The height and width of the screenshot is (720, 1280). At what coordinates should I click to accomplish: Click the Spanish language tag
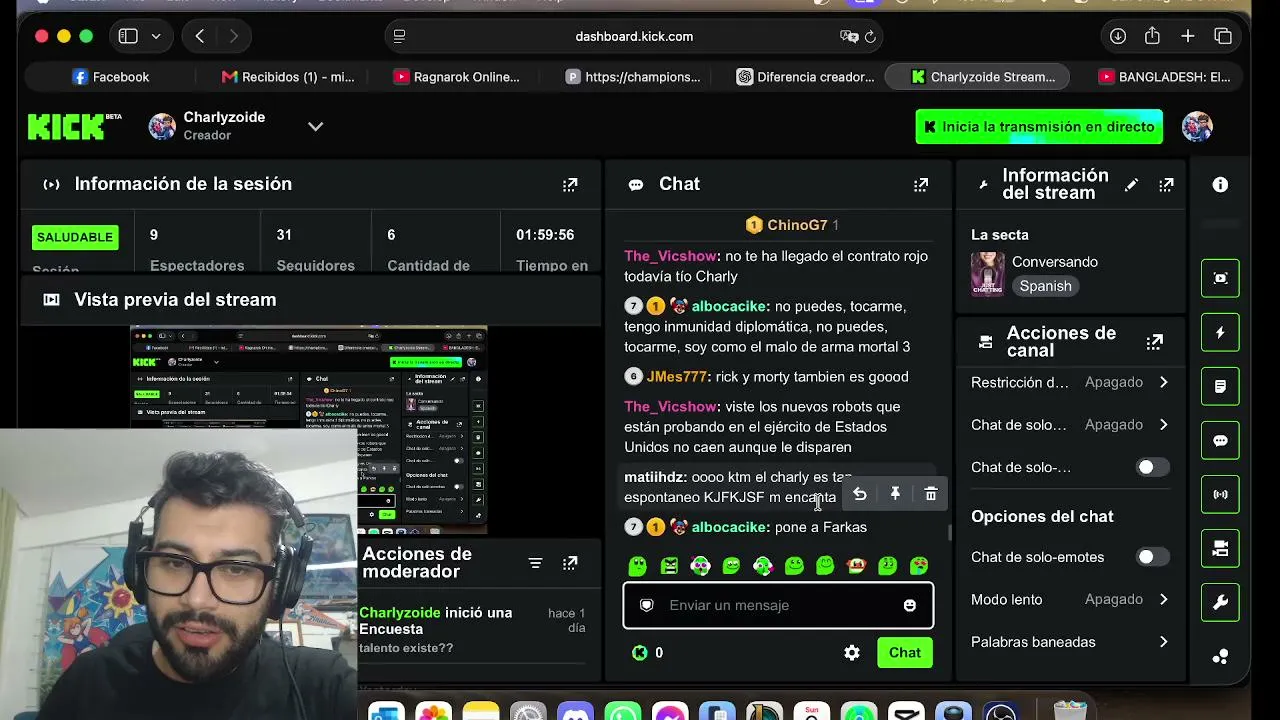click(x=1046, y=286)
